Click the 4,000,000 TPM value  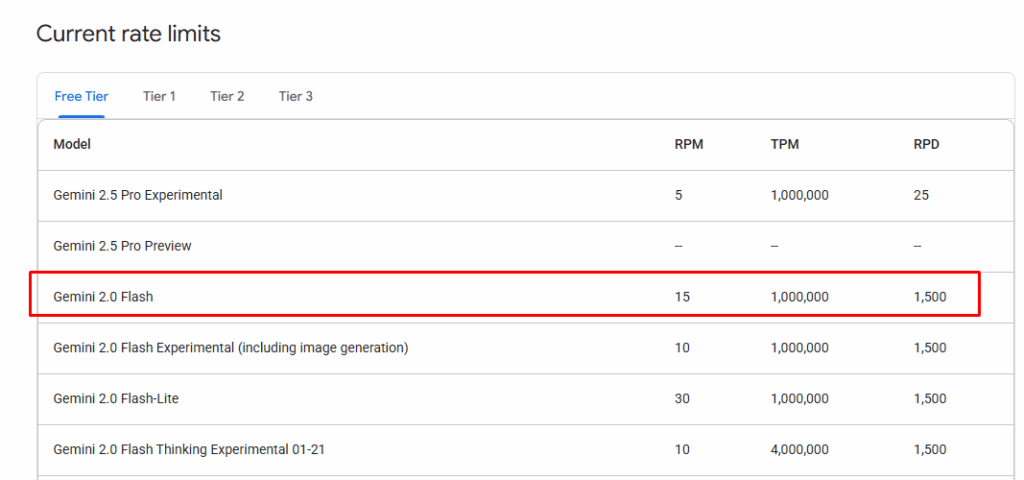pos(800,449)
